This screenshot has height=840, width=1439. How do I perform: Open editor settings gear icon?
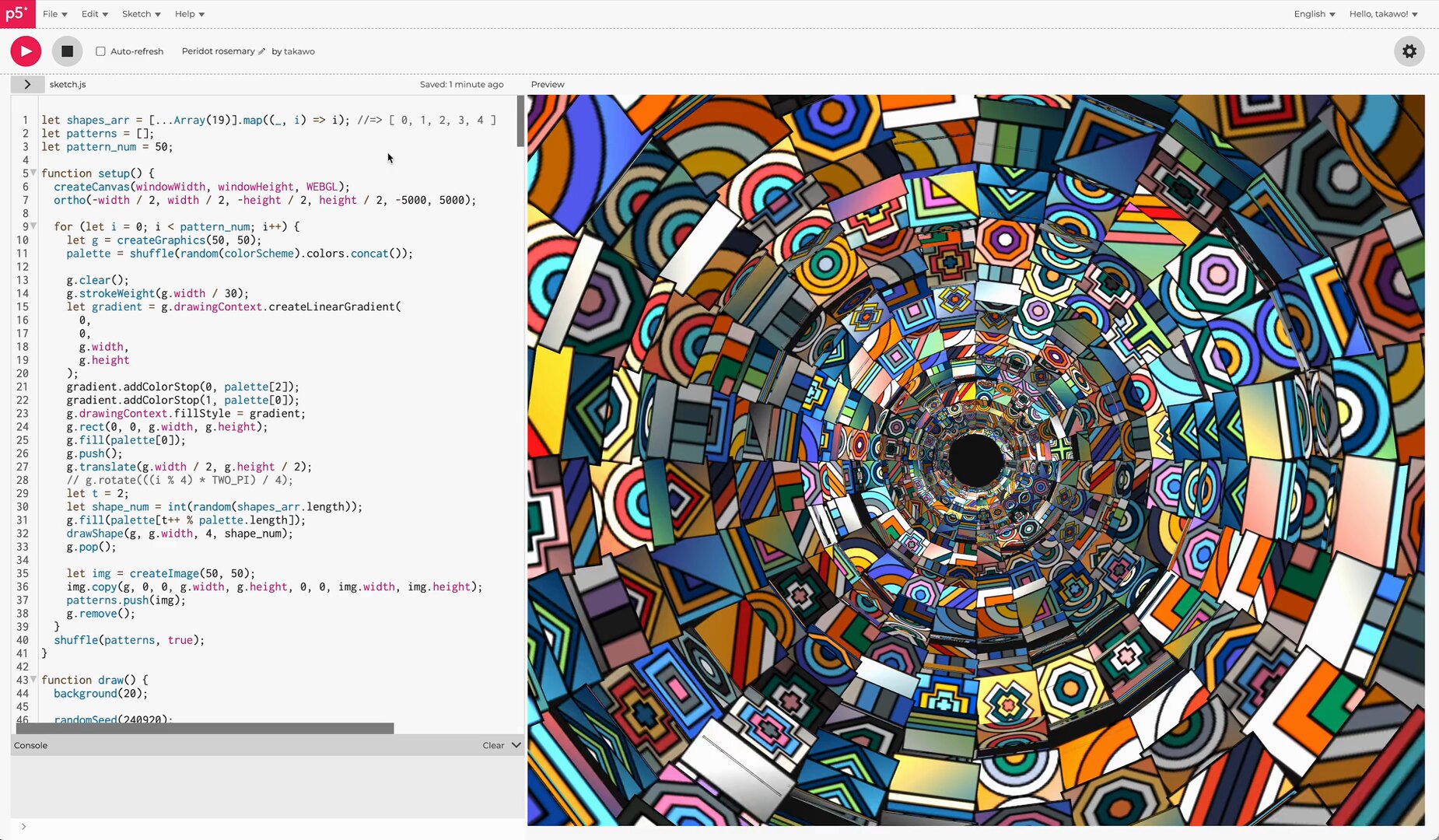(1409, 51)
